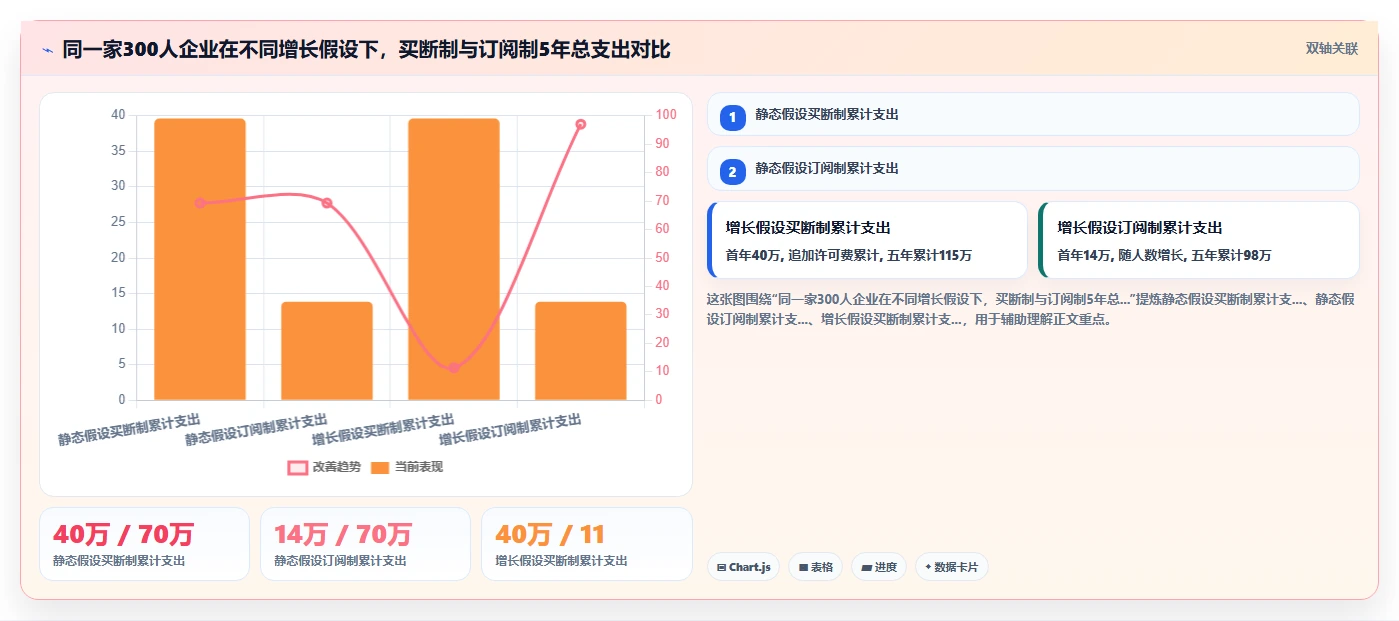The image size is (1399, 621).
Task: Click the 40万 / 70万 stat card
Action: [144, 544]
